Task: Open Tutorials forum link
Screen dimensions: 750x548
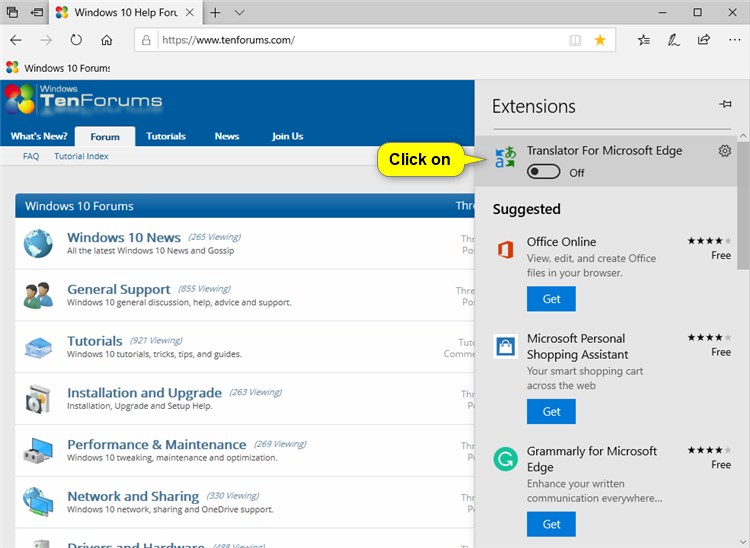Action: coord(95,340)
